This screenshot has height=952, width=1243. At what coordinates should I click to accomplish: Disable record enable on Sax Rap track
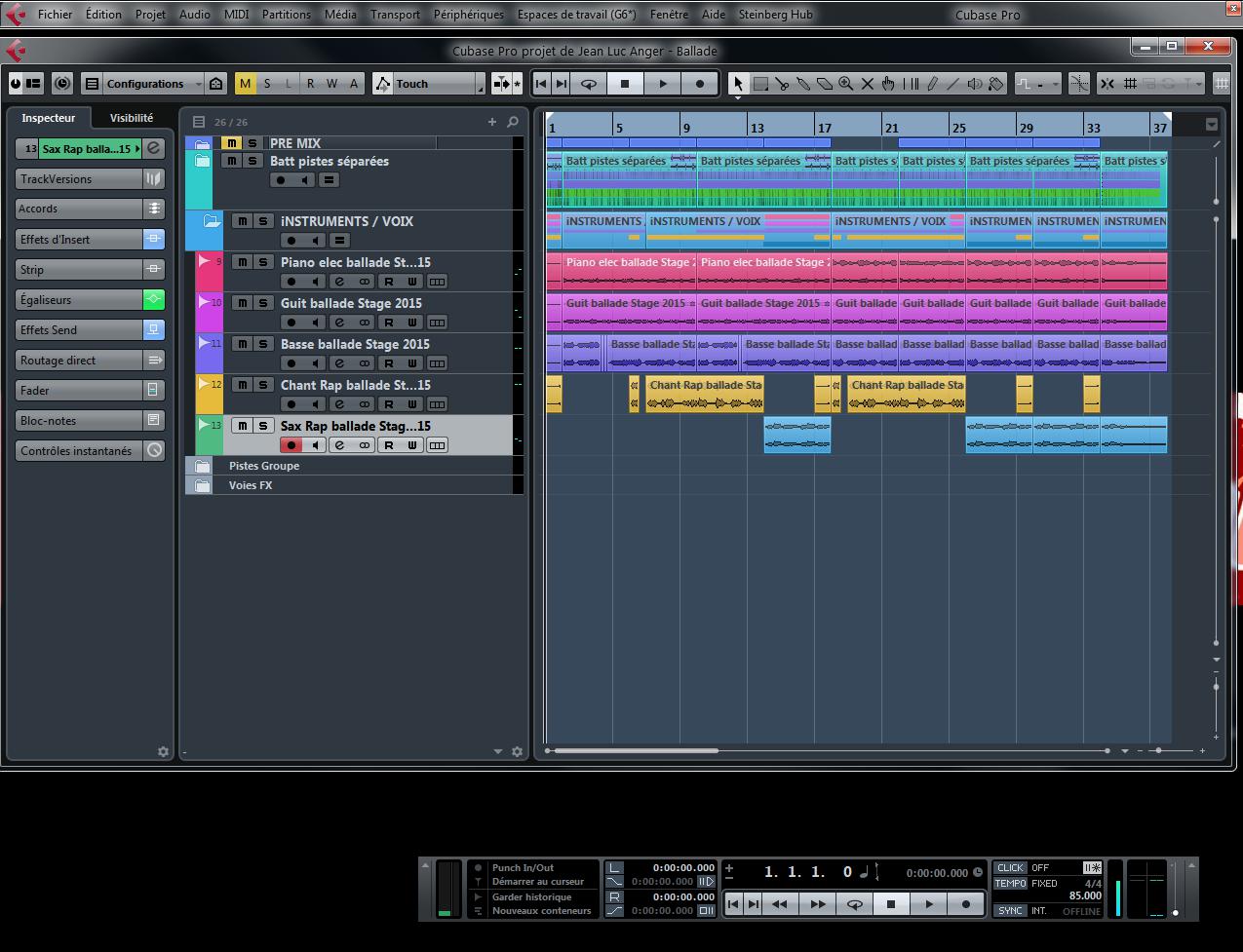pyautogui.click(x=291, y=445)
